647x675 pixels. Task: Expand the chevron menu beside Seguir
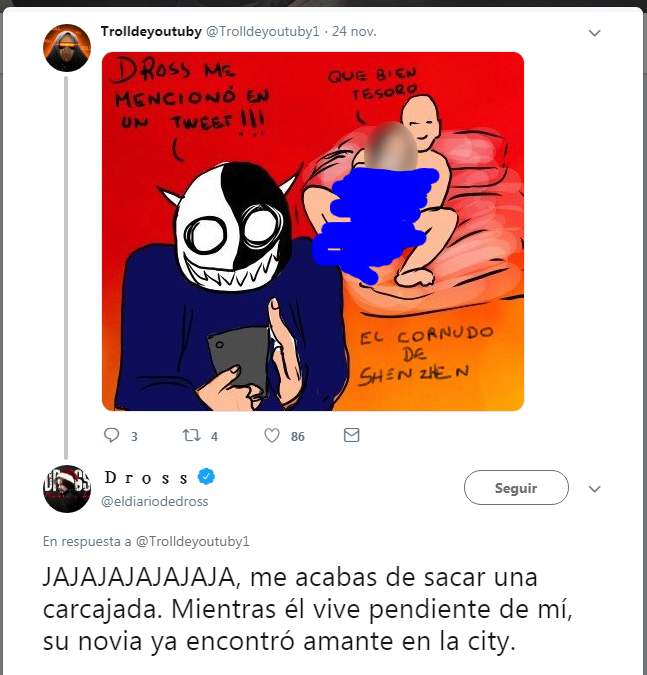click(x=594, y=489)
